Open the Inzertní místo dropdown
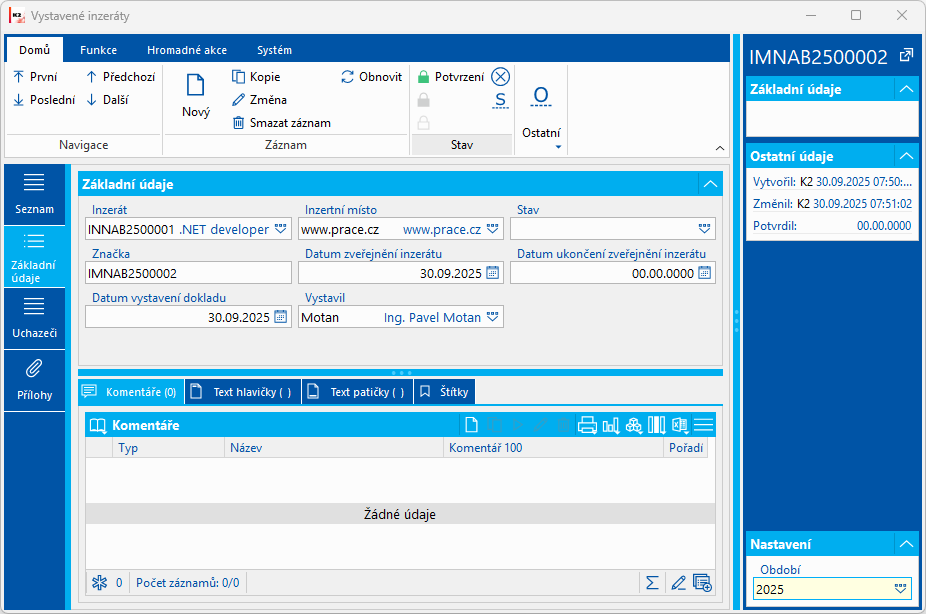The image size is (926, 614). pyautogui.click(x=493, y=229)
